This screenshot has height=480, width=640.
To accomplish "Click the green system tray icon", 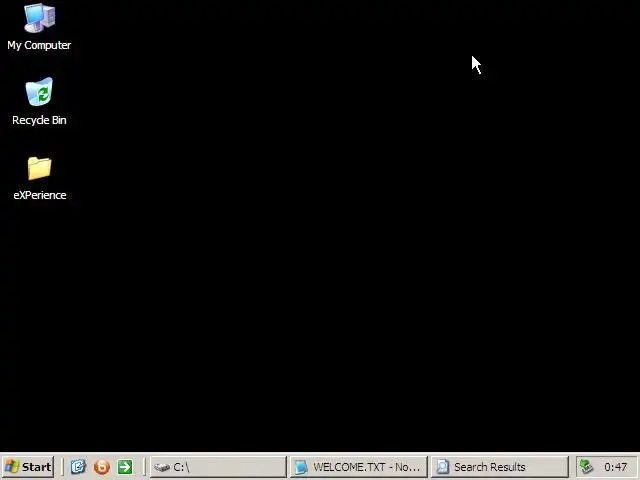I will pyautogui.click(x=587, y=467).
